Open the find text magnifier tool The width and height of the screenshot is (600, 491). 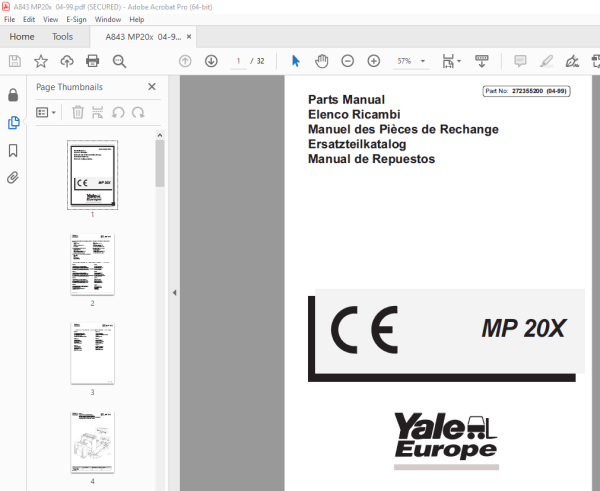(x=119, y=61)
